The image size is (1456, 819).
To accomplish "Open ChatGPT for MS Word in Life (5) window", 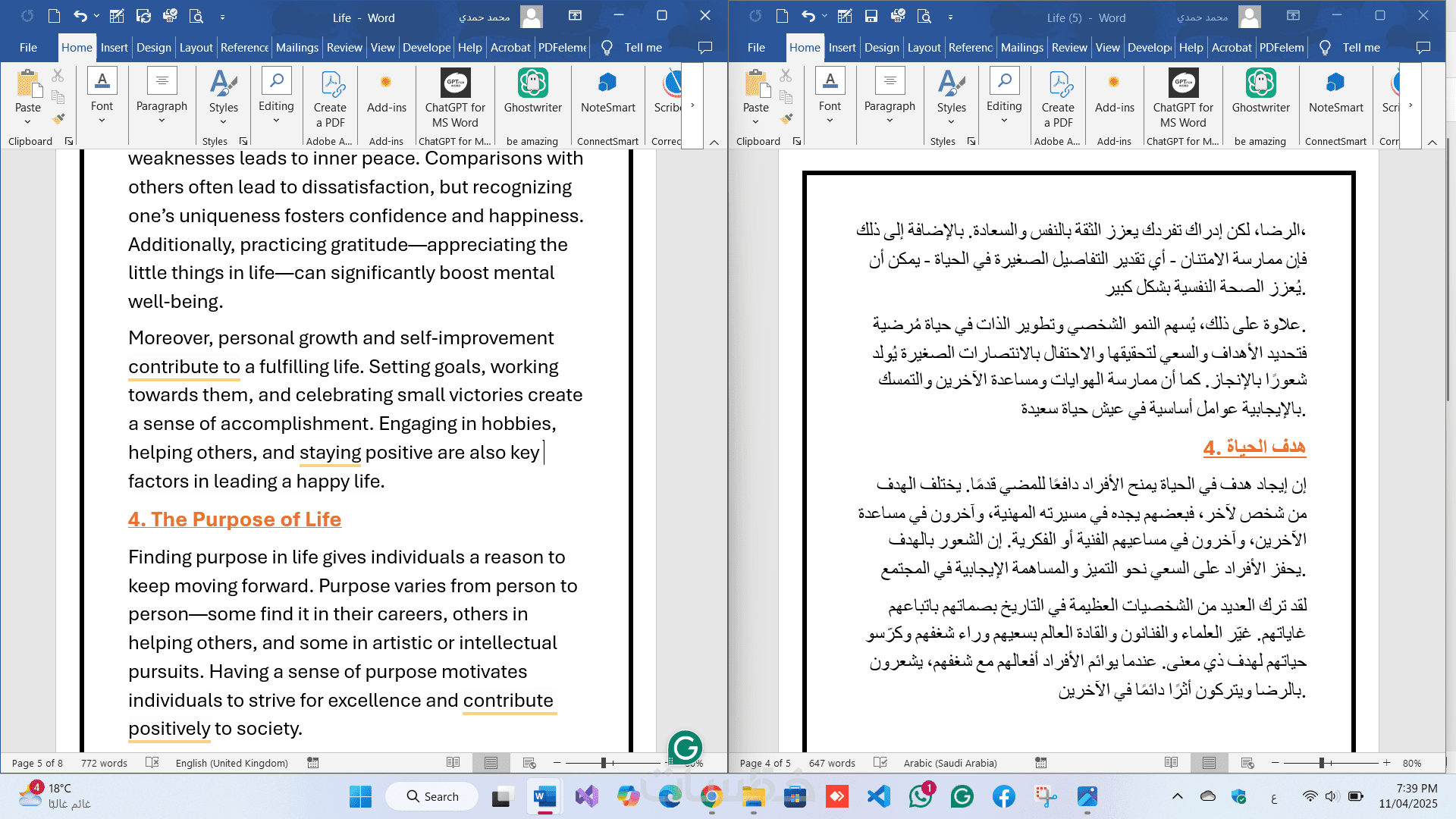I will point(1183,83).
